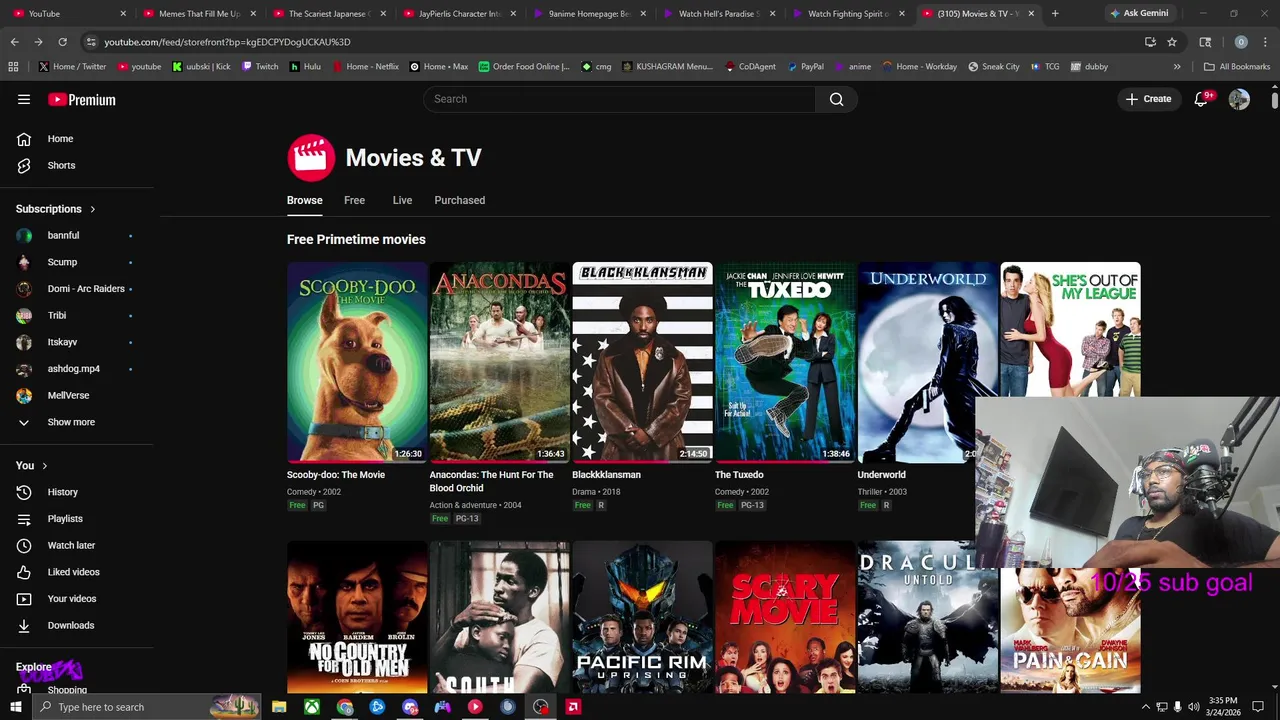Expand the You section chevron
This screenshot has width=1280, height=720.
point(44,466)
